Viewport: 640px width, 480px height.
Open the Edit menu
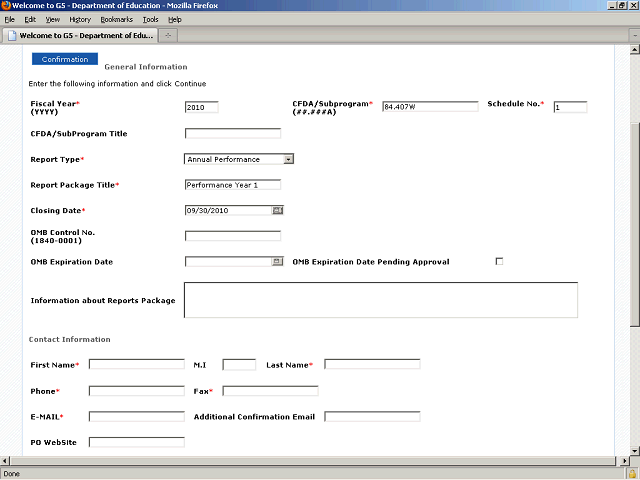pos(30,20)
